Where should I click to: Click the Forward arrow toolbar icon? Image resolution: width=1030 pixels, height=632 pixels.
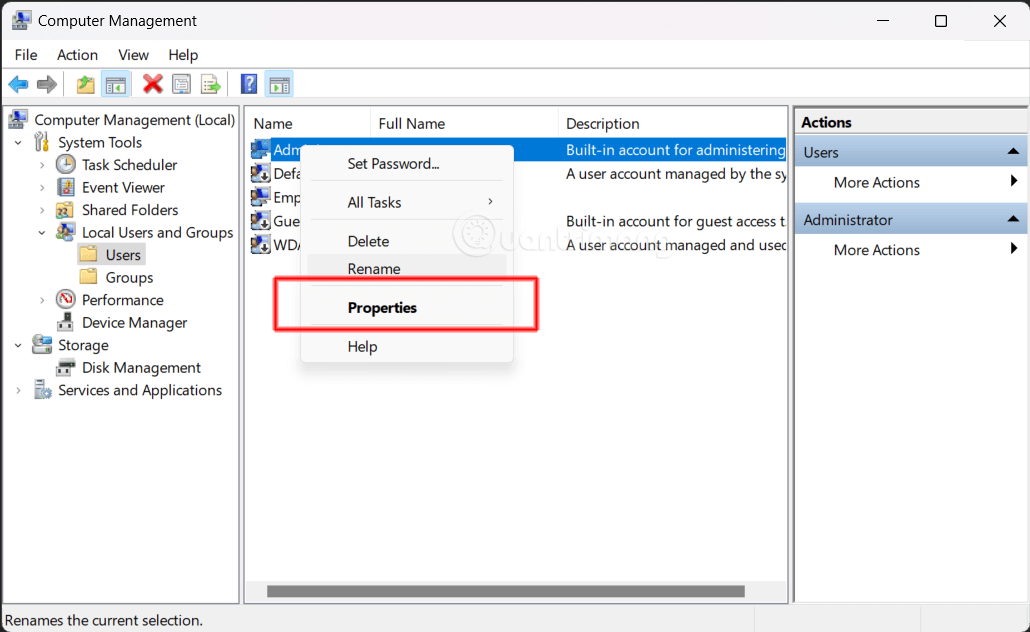(47, 84)
